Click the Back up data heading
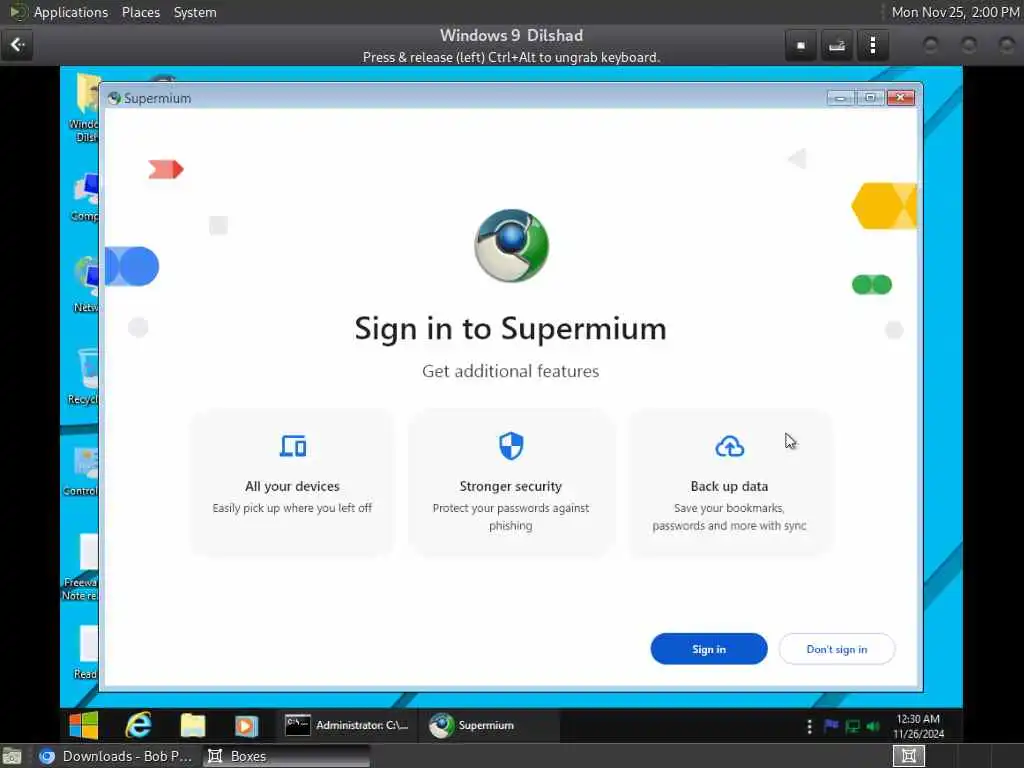 pos(729,486)
